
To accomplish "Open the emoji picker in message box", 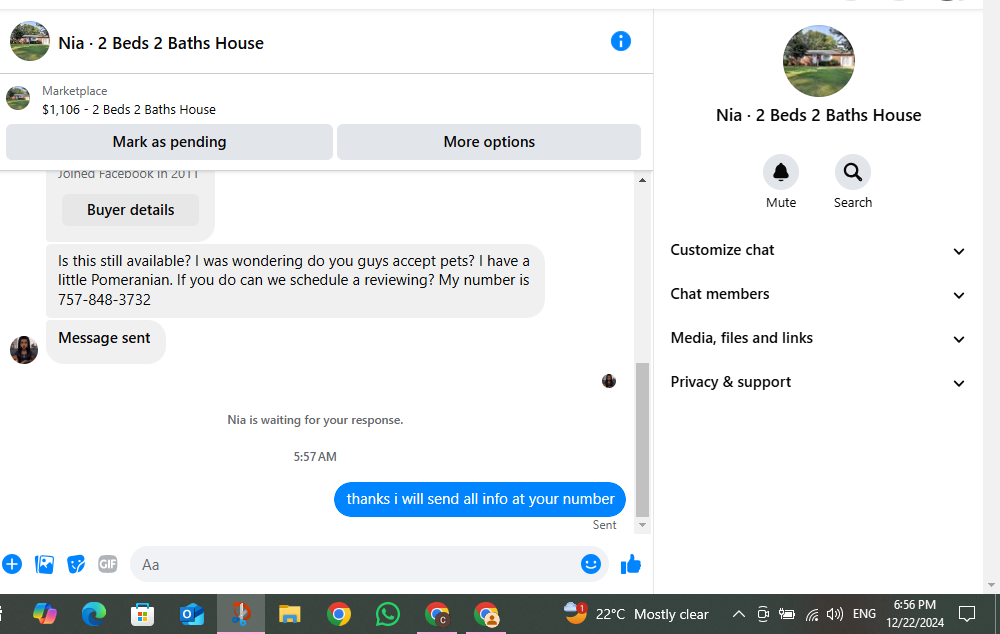I will tap(591, 564).
